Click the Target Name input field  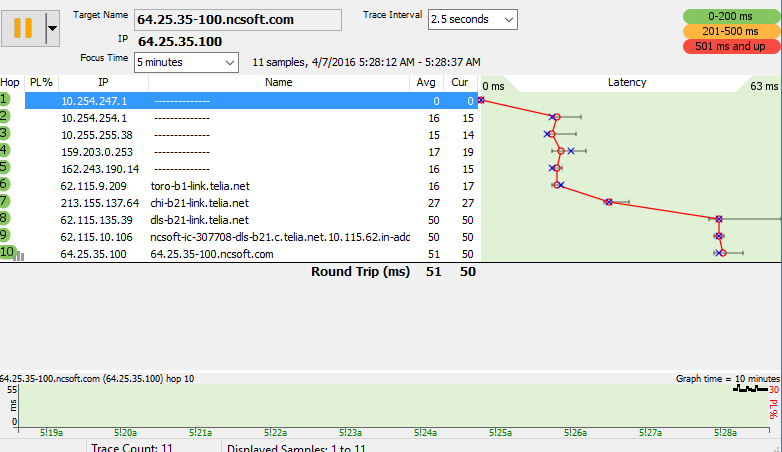[238, 19]
